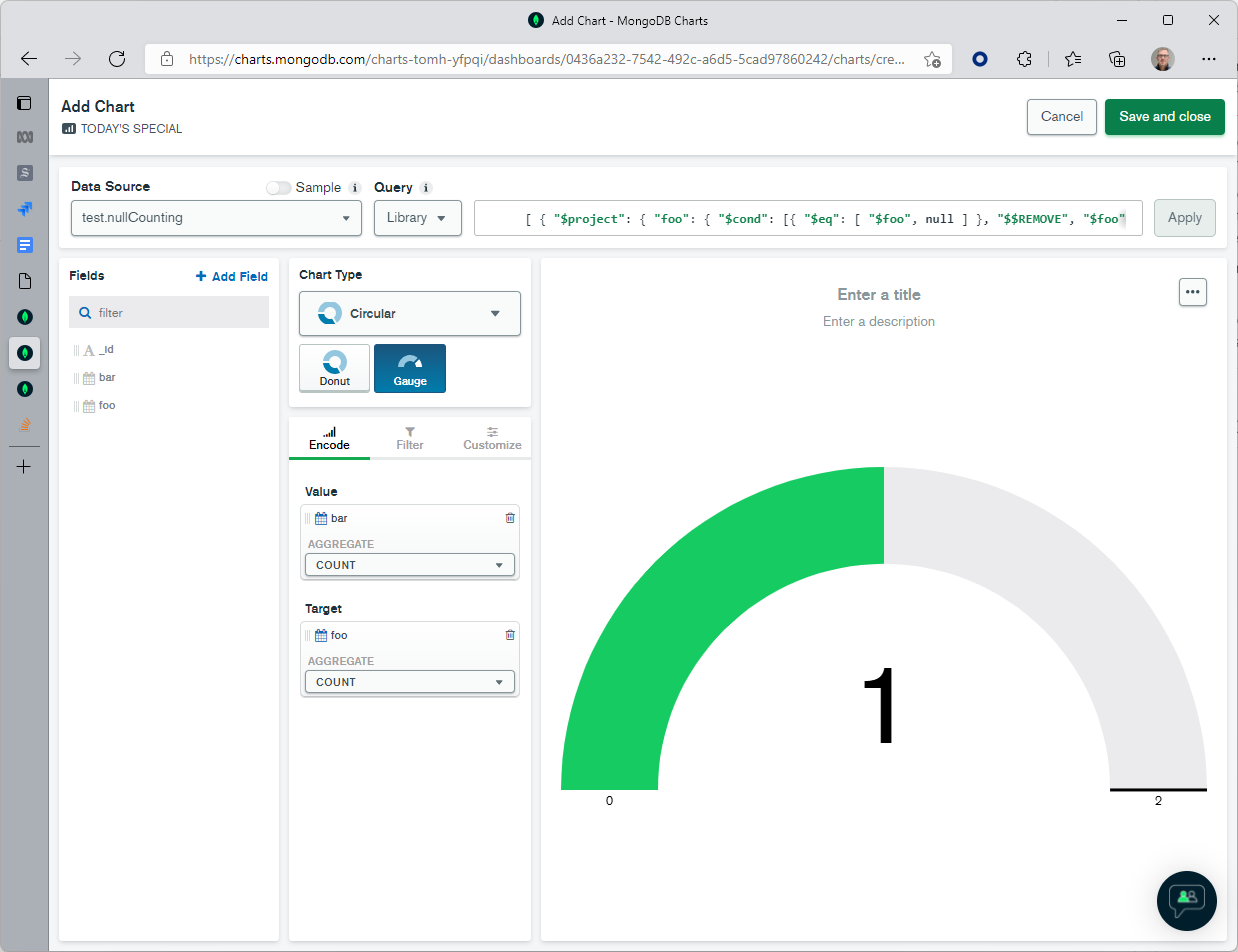Viewport: 1238px width, 952px height.
Task: Click the info icon next to Query
Action: (x=426, y=188)
